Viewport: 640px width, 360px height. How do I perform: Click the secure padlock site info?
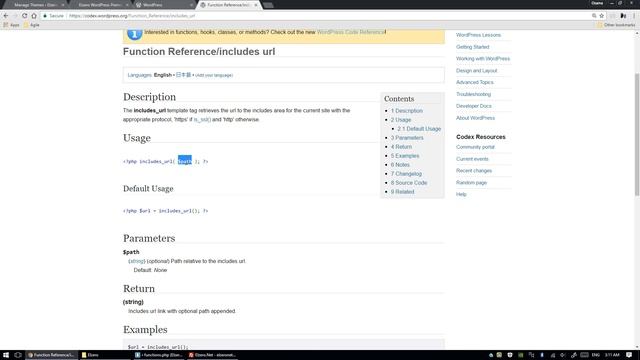[53, 16]
